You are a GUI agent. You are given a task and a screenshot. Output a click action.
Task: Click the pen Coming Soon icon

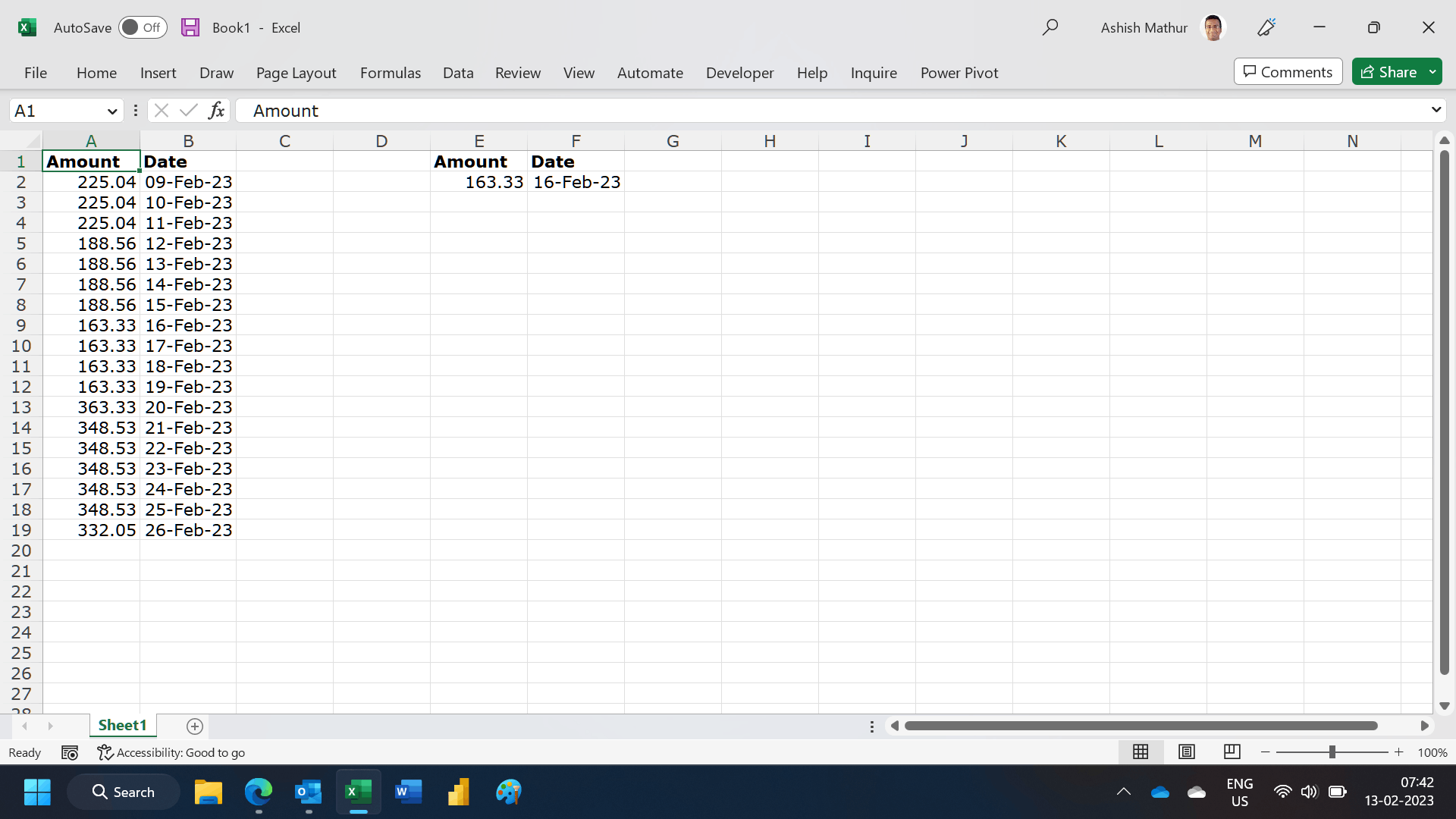(x=1266, y=27)
